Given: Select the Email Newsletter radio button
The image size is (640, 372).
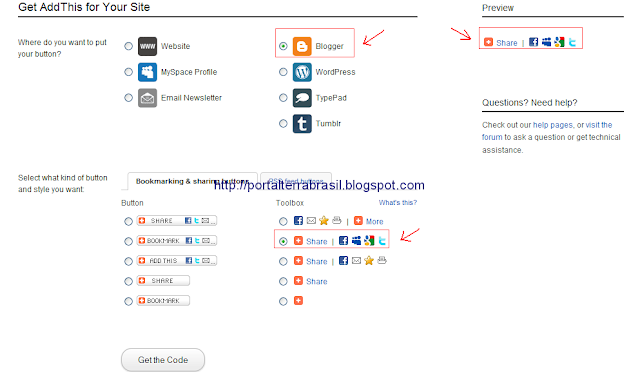Looking at the screenshot, I should point(129,98).
